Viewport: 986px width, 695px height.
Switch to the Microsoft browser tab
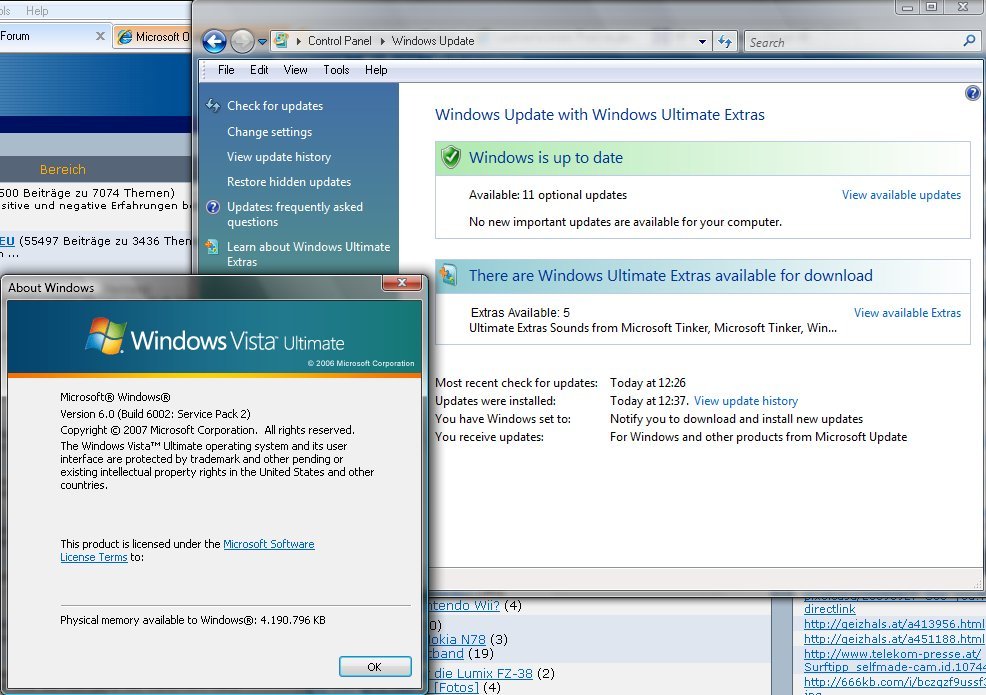pyautogui.click(x=153, y=36)
